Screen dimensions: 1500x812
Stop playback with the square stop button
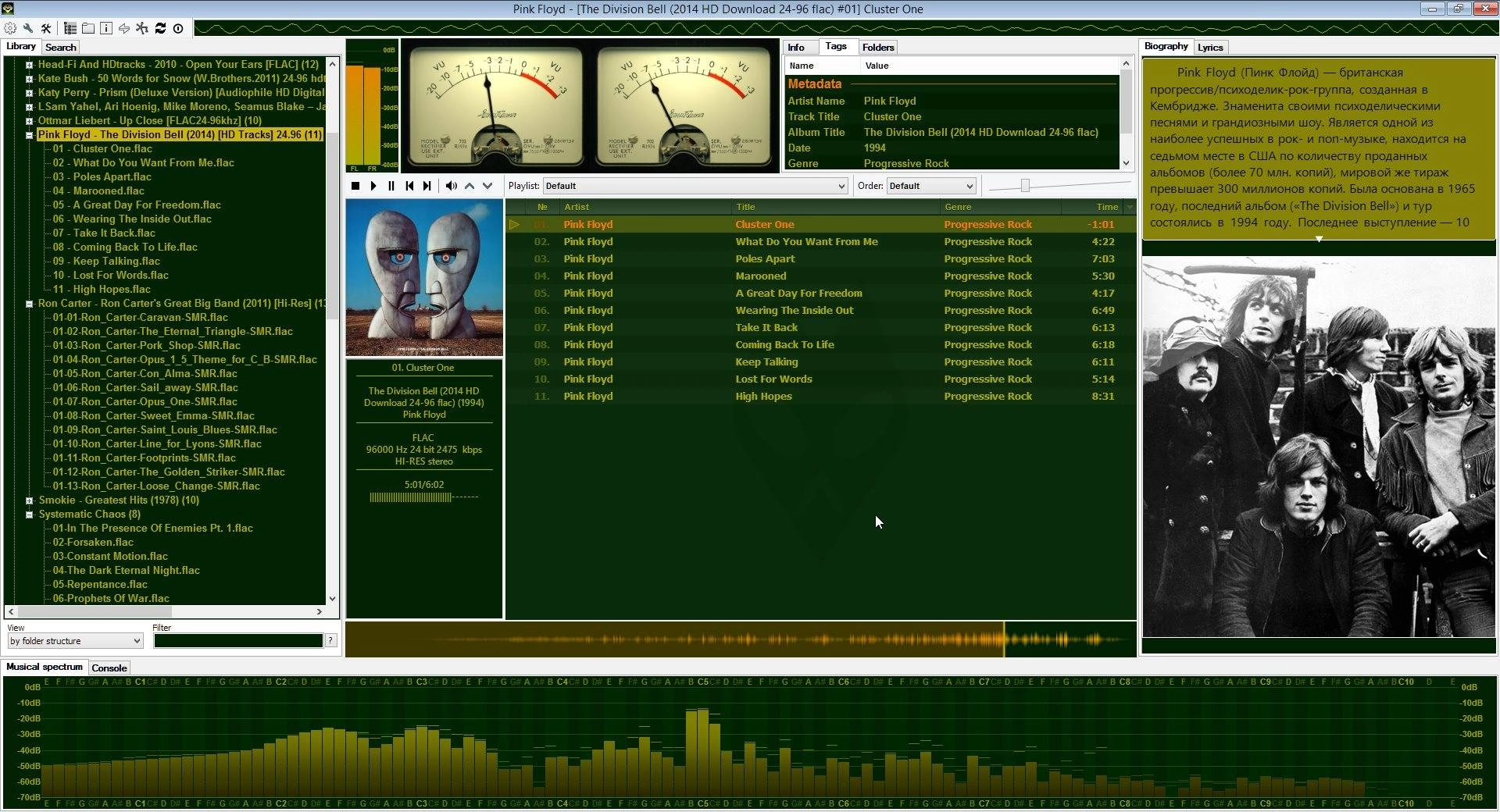pos(355,186)
